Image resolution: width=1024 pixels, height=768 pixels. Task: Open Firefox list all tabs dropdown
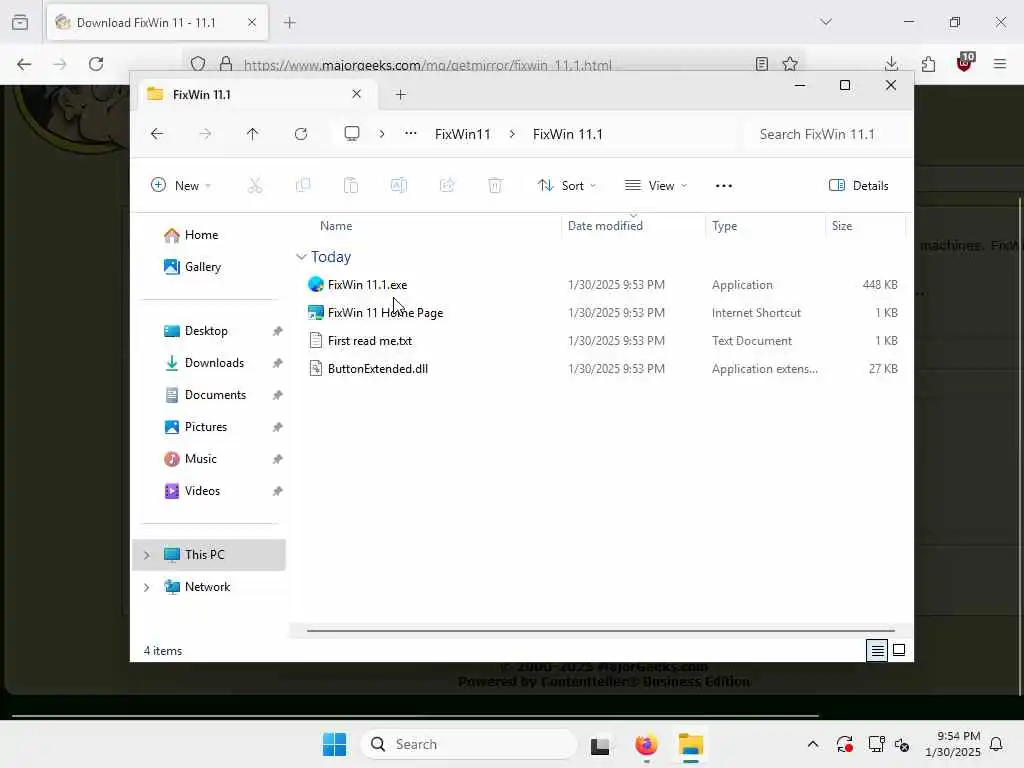826,22
